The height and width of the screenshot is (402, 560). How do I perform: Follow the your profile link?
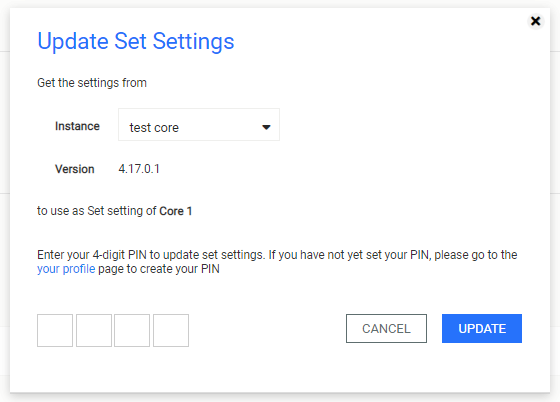click(66, 269)
